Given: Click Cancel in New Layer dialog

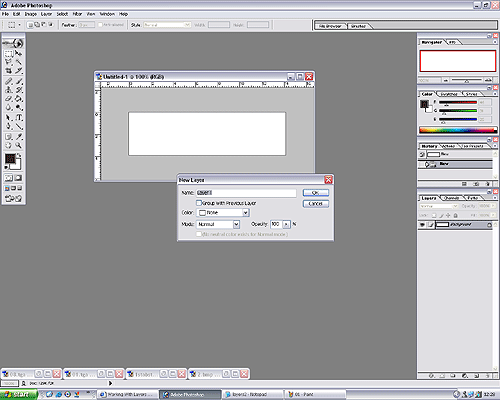Looking at the screenshot, I should [x=316, y=204].
